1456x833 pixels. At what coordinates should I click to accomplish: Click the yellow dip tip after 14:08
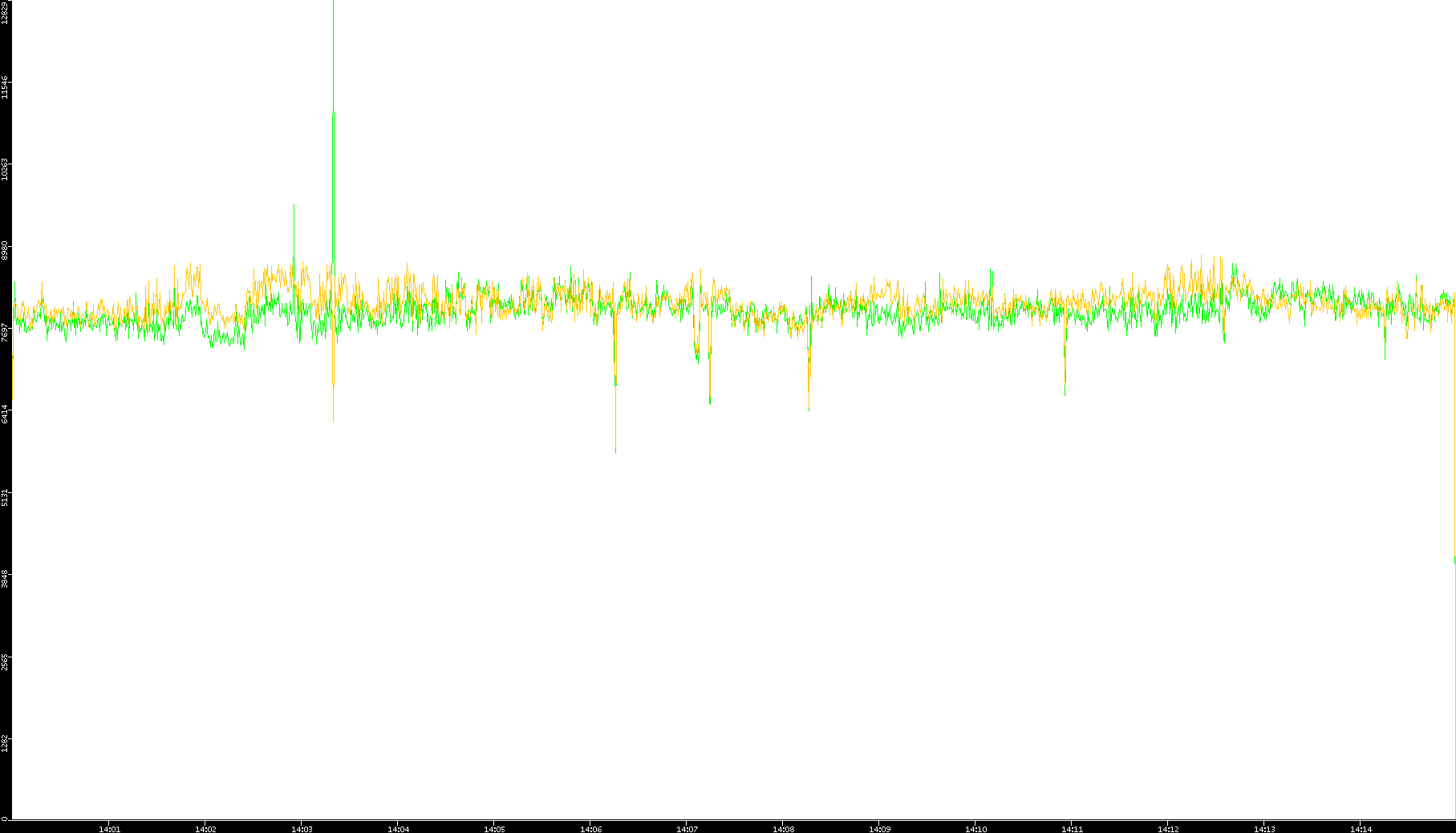(809, 409)
